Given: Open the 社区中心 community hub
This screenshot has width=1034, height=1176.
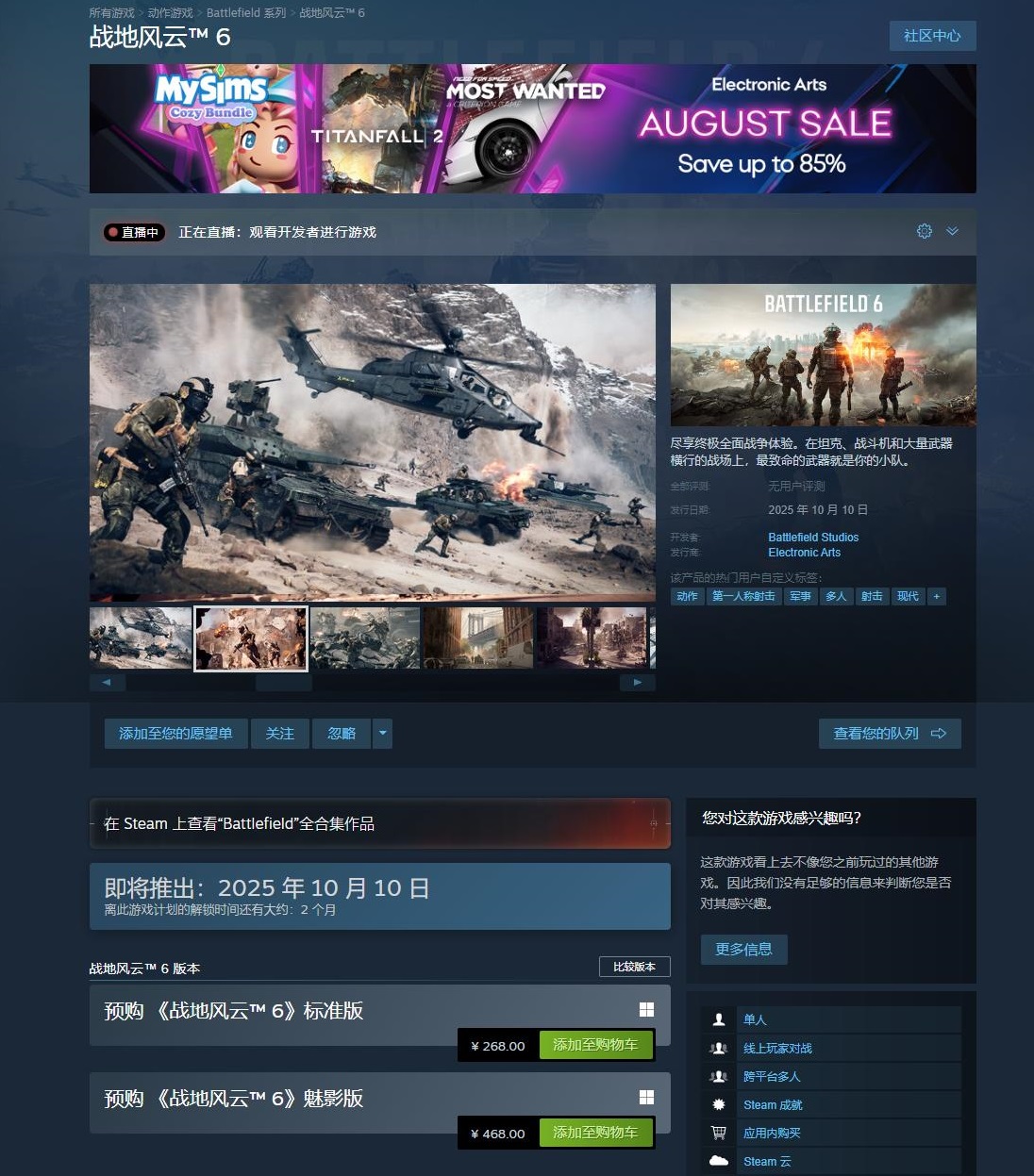Looking at the screenshot, I should click(x=932, y=36).
